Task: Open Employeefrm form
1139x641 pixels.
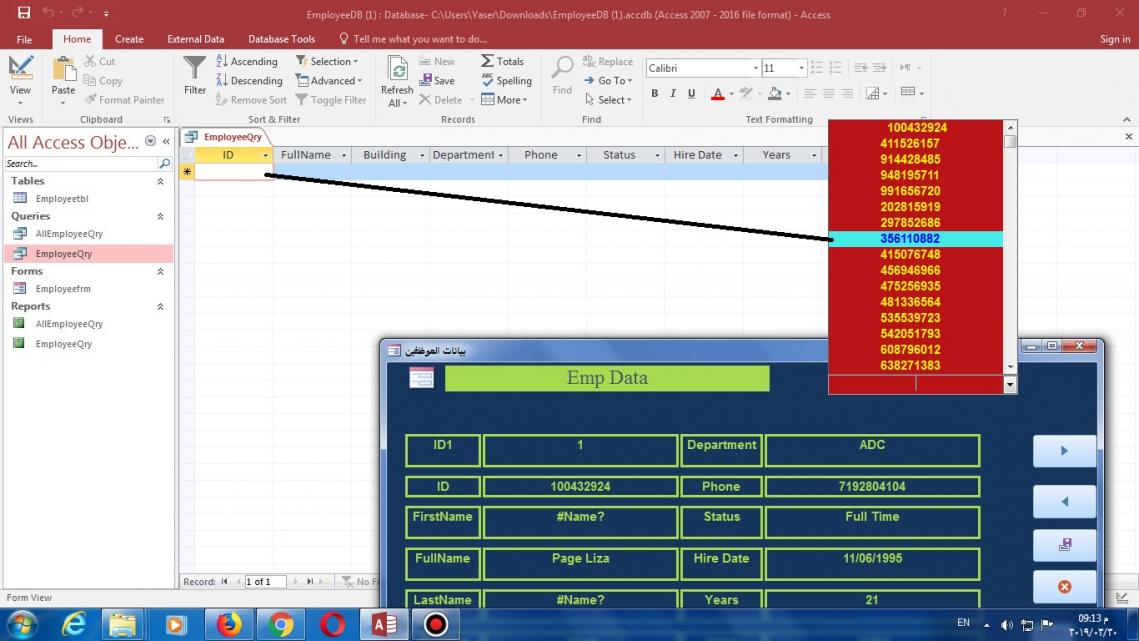Action: pyautogui.click(x=63, y=289)
